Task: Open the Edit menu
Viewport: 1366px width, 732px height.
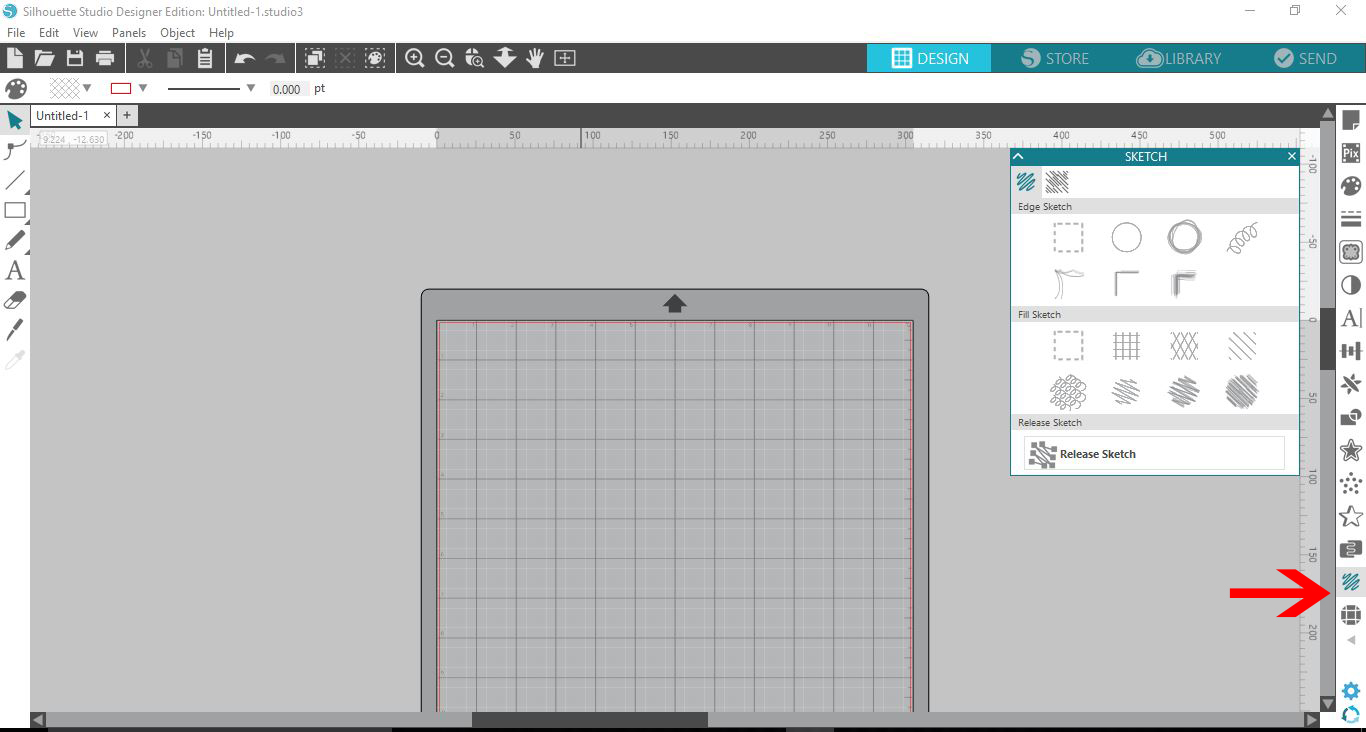Action: 49,33
